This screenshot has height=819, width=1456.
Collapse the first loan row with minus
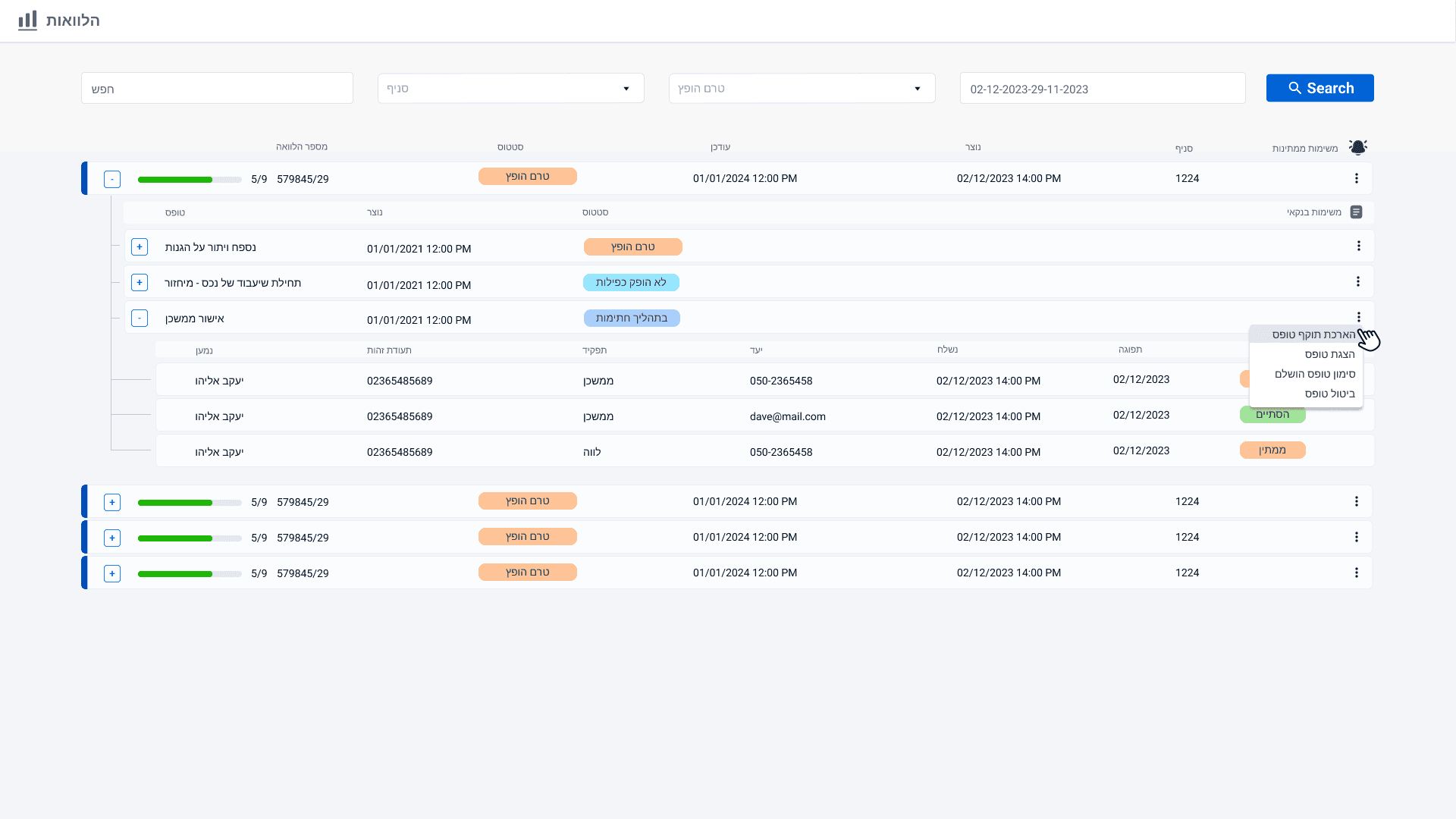point(112,180)
